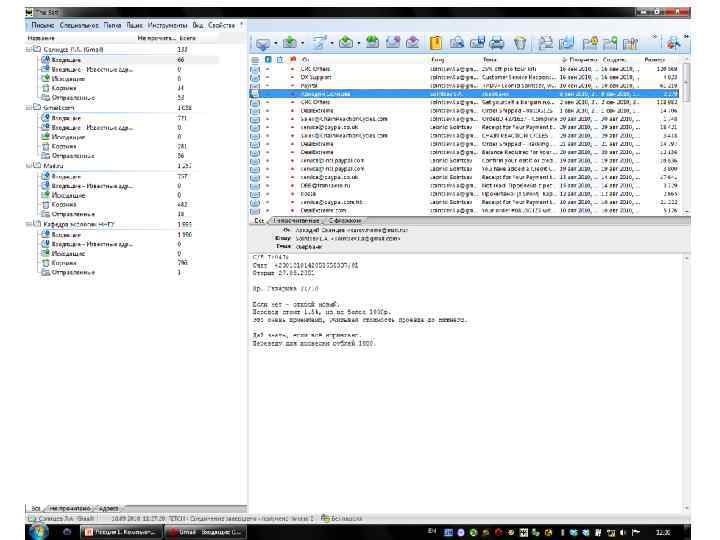The image size is (720, 540).
Task: Click the create new message pen icon
Action: point(319,43)
